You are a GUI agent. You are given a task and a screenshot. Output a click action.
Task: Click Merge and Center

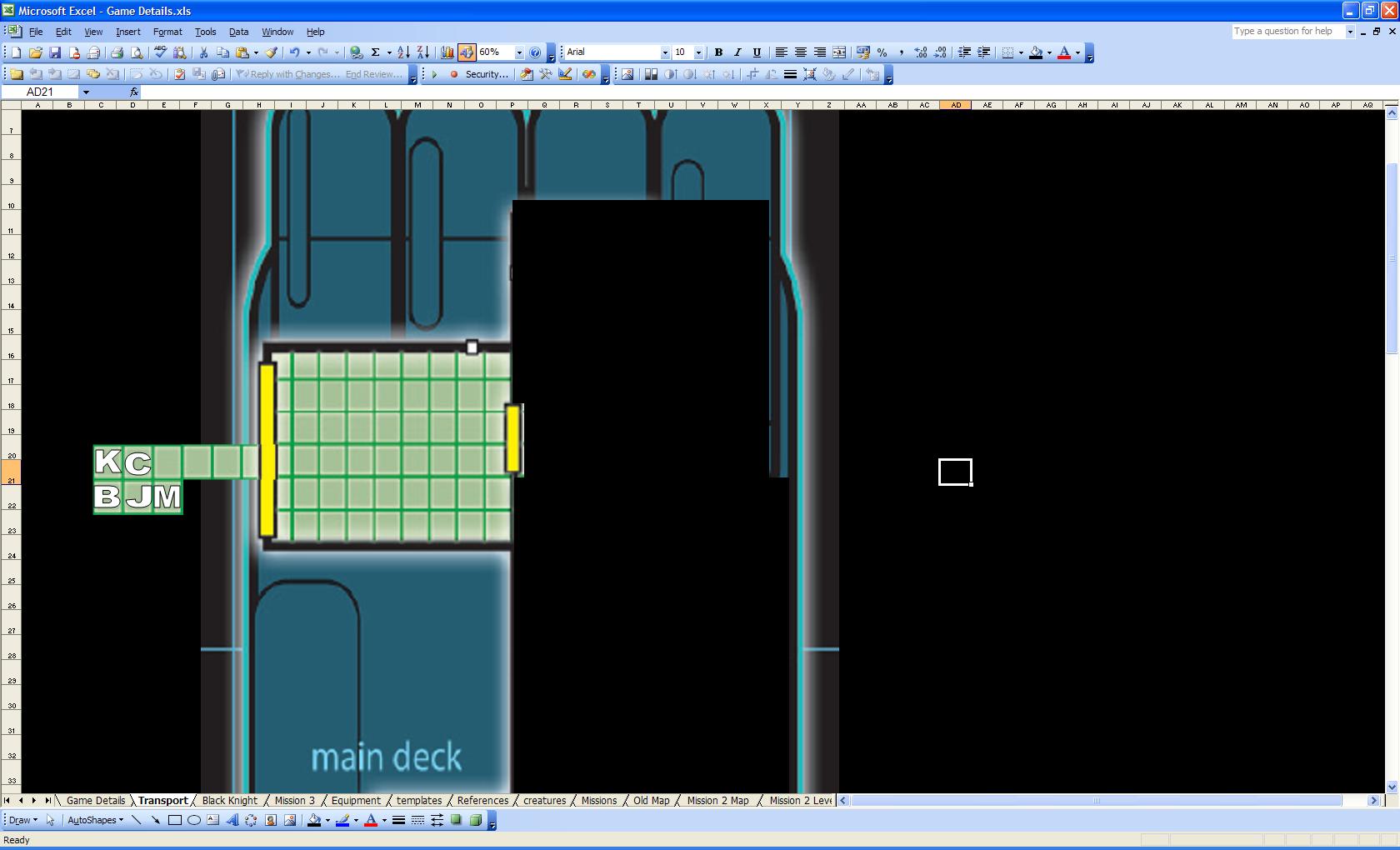[838, 52]
